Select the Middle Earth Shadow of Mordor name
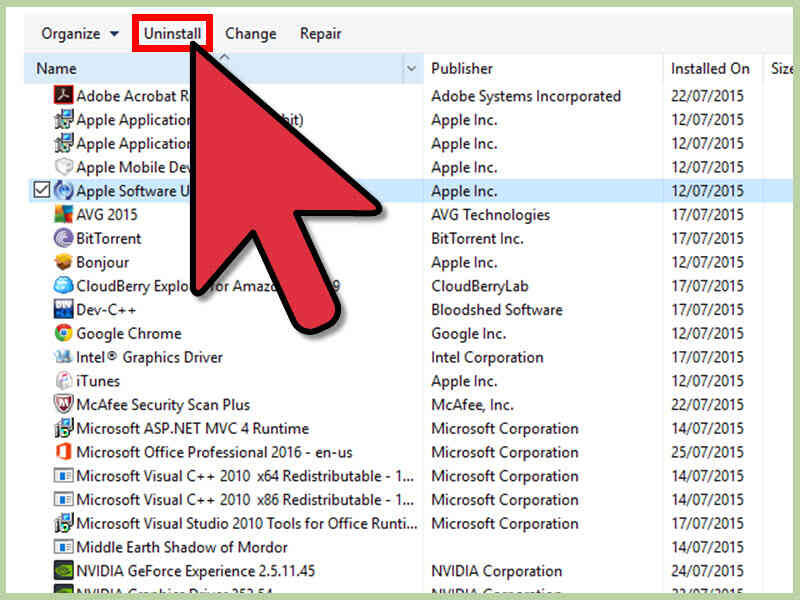Image resolution: width=800 pixels, height=600 pixels. [x=182, y=547]
